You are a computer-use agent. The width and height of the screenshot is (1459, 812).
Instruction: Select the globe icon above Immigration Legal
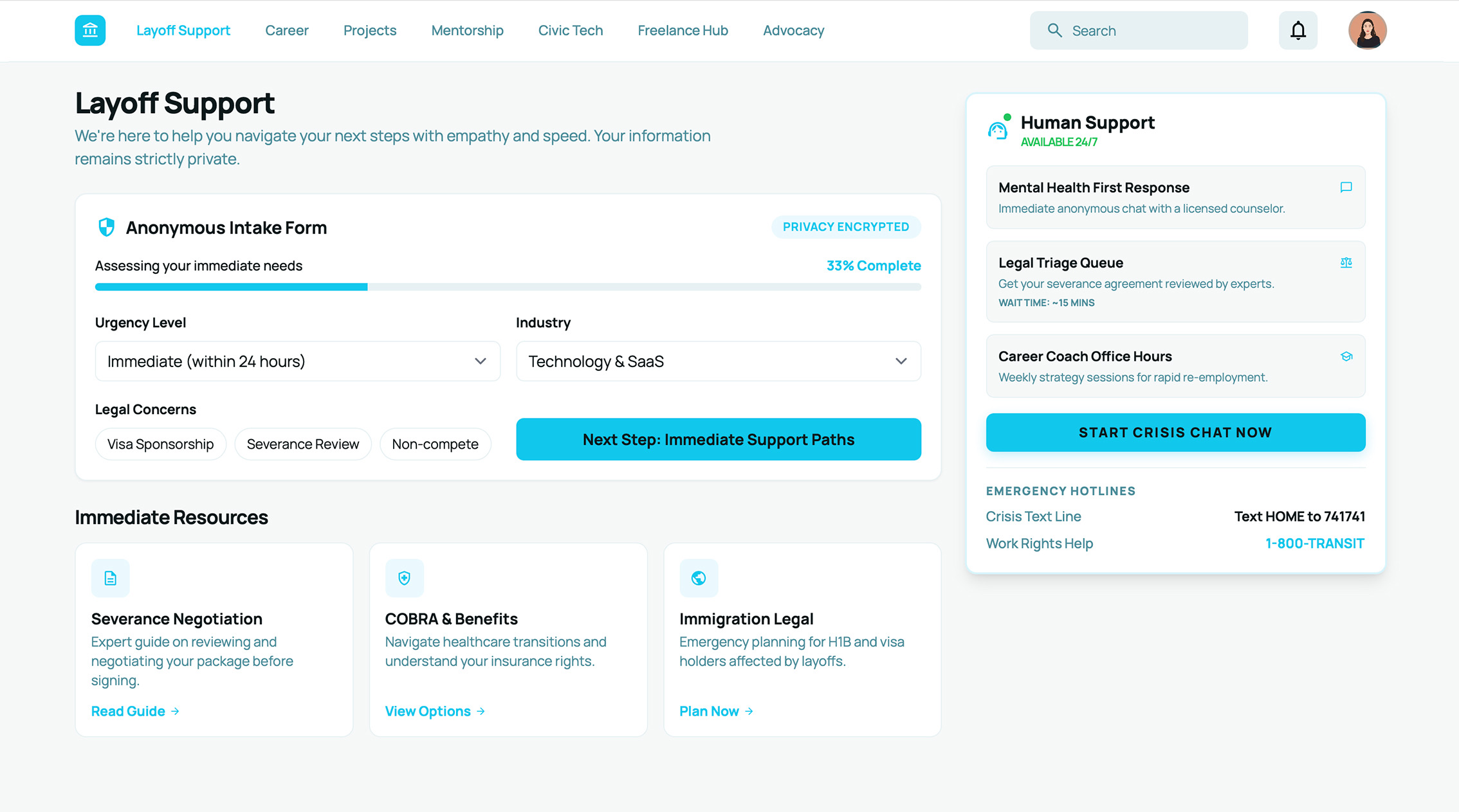[x=699, y=578]
